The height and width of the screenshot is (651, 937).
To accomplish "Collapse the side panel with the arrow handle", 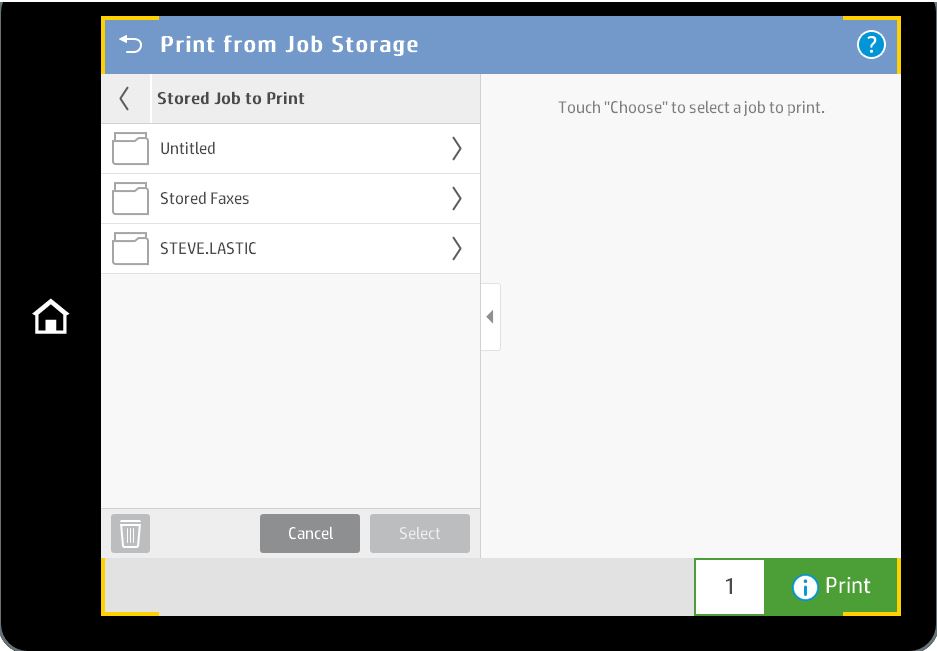I will pos(491,317).
